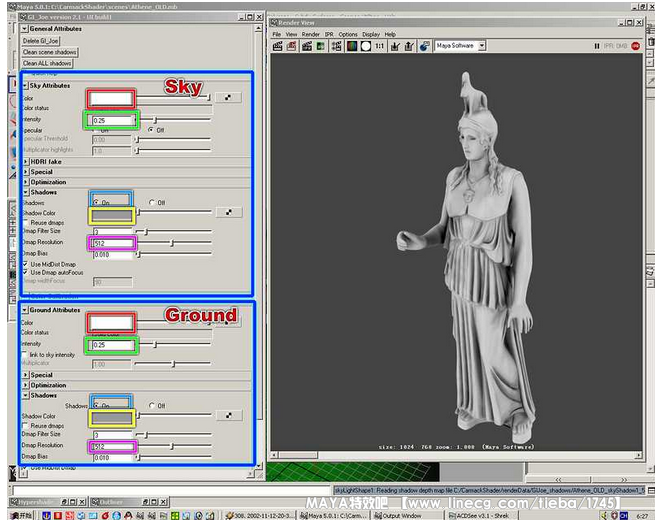Collapse the Sky Attributes section
The height and width of the screenshot is (520, 655).
point(25,86)
